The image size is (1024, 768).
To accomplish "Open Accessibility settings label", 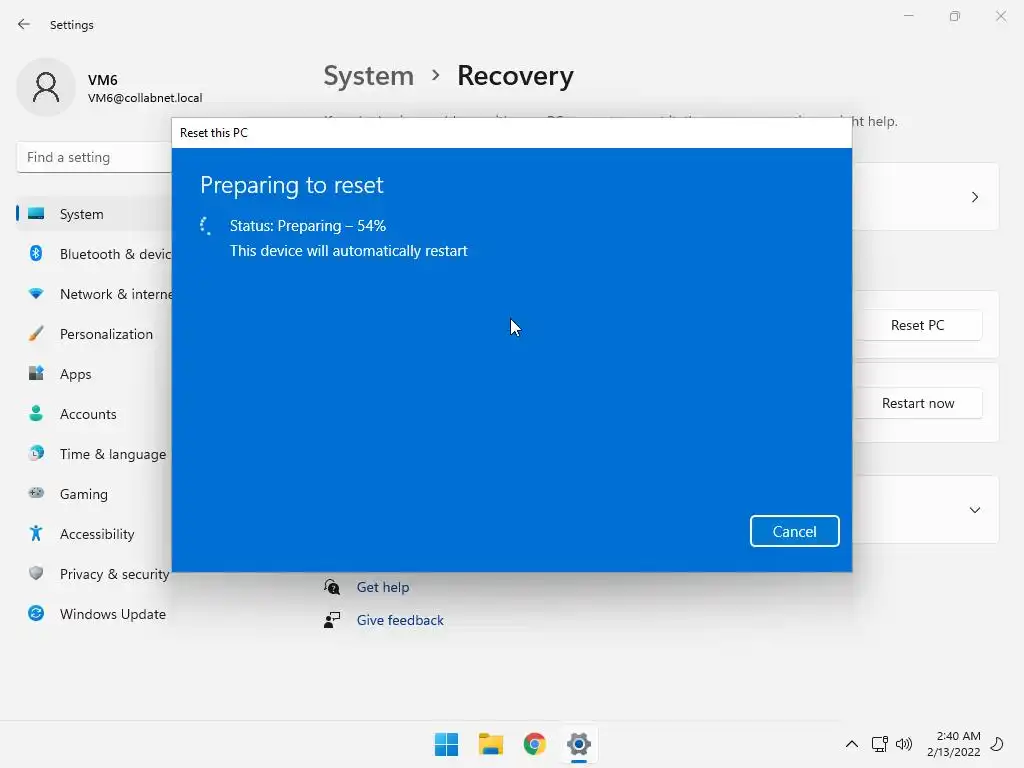I will point(97,534).
